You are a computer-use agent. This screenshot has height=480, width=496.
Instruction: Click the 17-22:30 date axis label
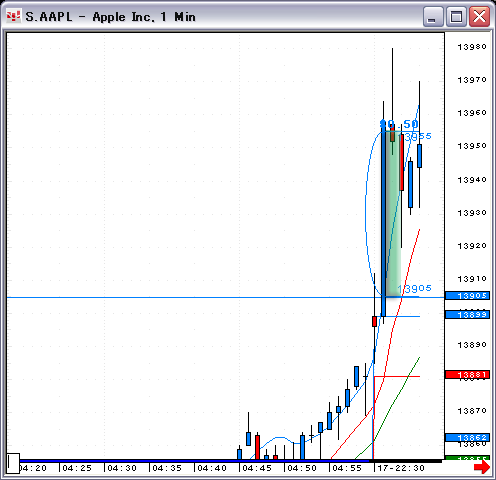click(x=401, y=468)
